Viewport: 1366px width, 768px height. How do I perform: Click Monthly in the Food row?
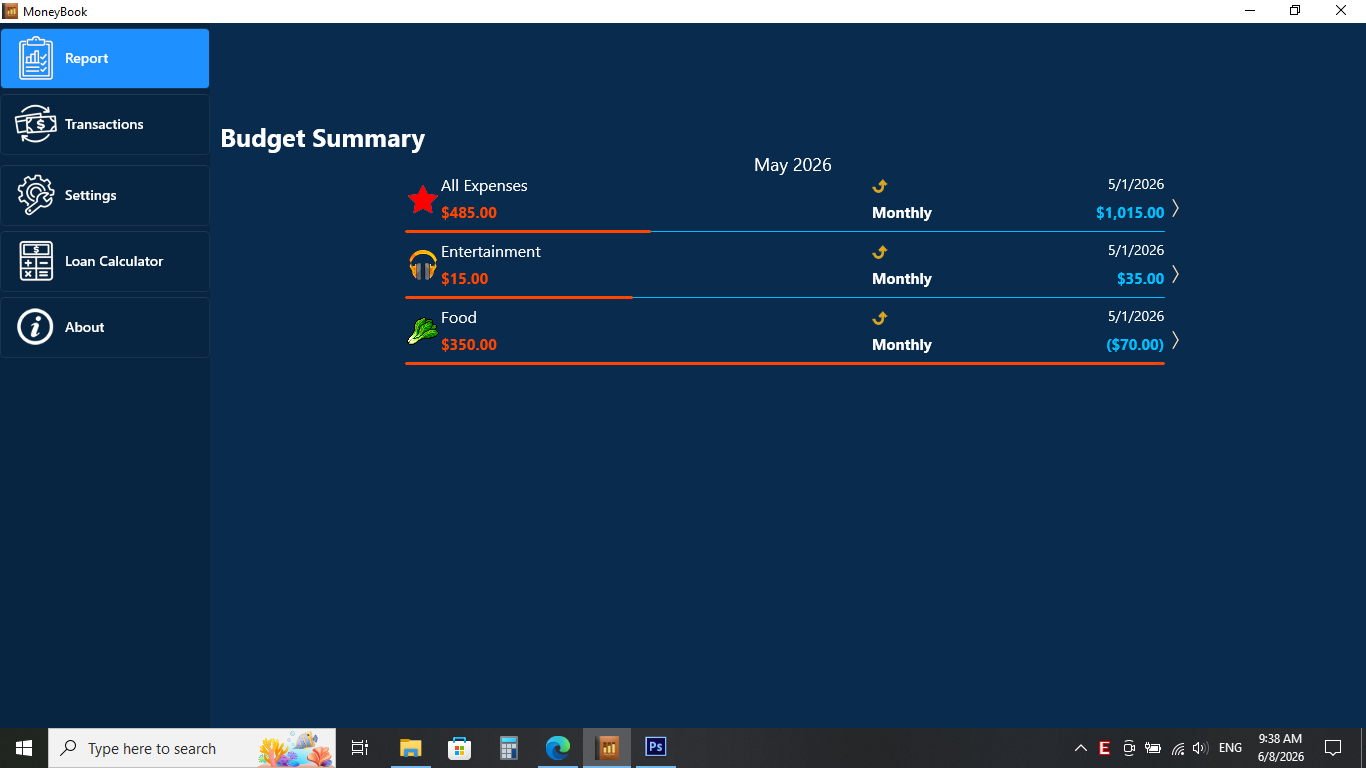(x=902, y=345)
